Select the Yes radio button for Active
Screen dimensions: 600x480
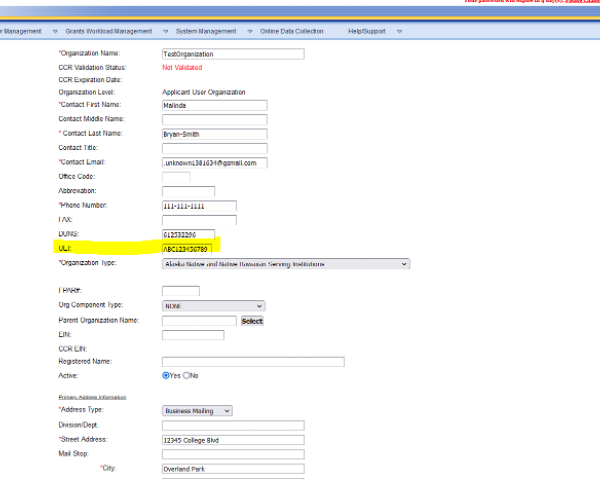166,375
